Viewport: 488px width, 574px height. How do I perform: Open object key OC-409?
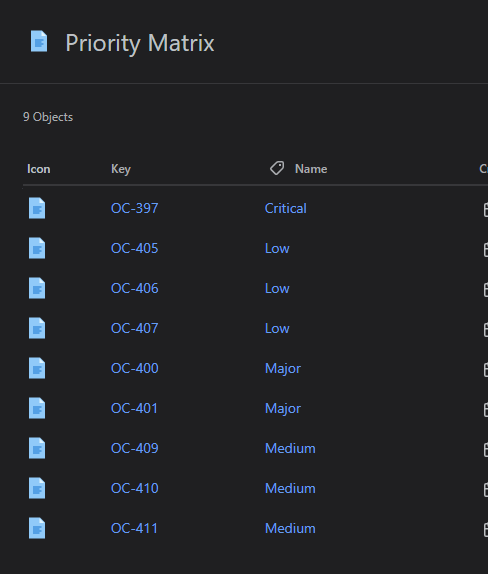click(x=134, y=448)
